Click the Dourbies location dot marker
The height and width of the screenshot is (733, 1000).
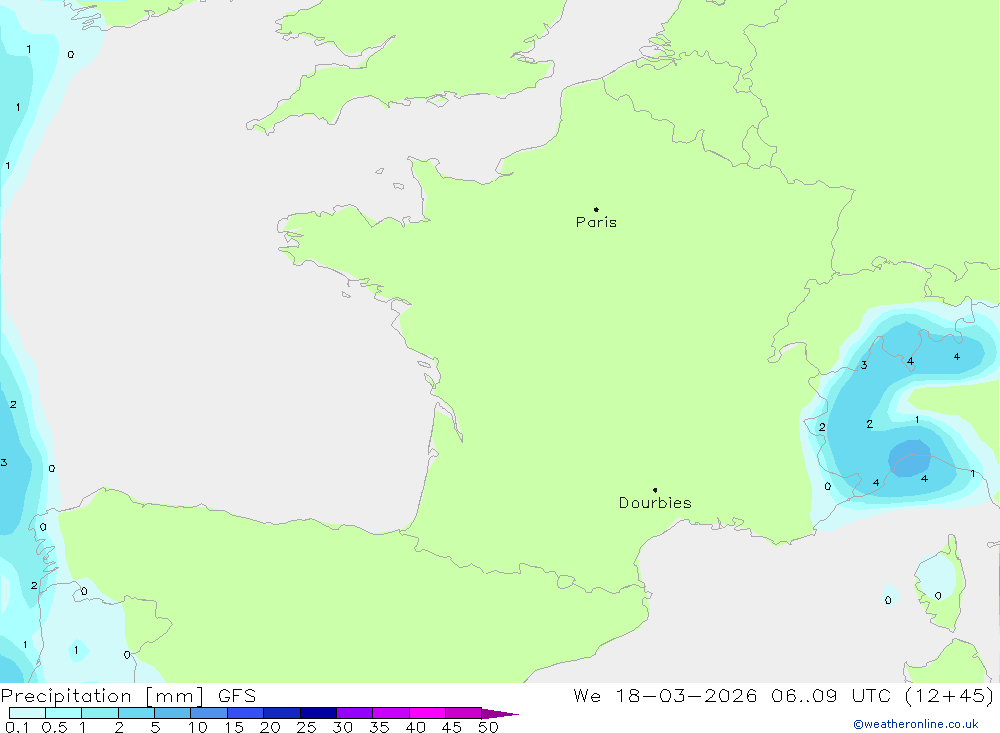(x=655, y=490)
